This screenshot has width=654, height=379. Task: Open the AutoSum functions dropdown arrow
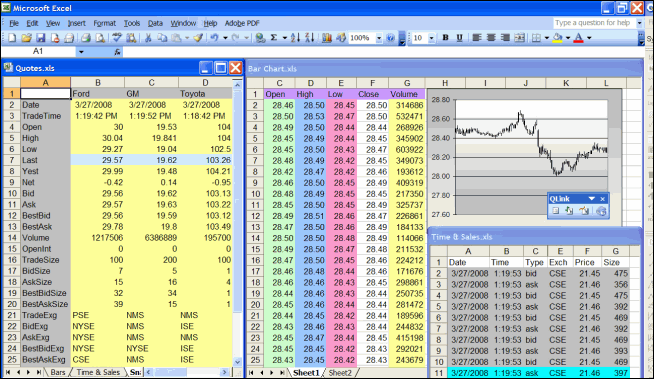[x=284, y=38]
